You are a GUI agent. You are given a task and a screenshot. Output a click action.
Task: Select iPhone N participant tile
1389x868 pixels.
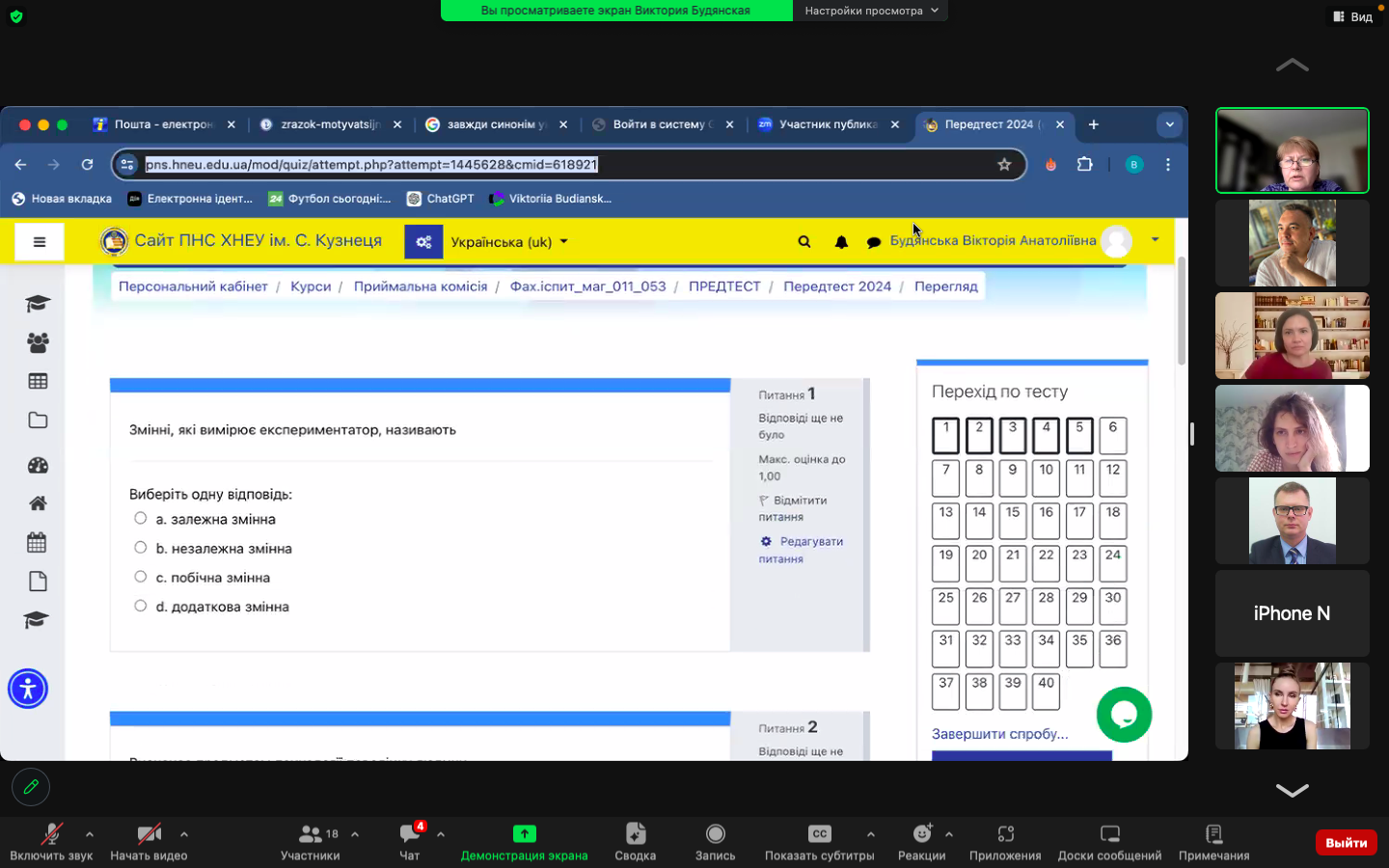[x=1292, y=613]
